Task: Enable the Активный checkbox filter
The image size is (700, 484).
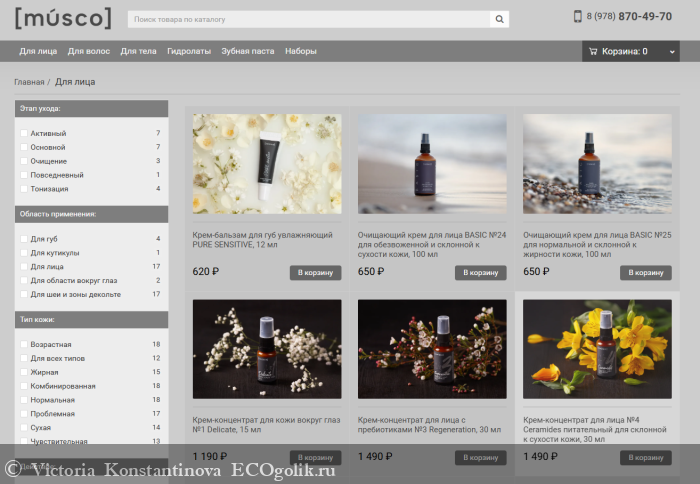Action: (x=24, y=133)
